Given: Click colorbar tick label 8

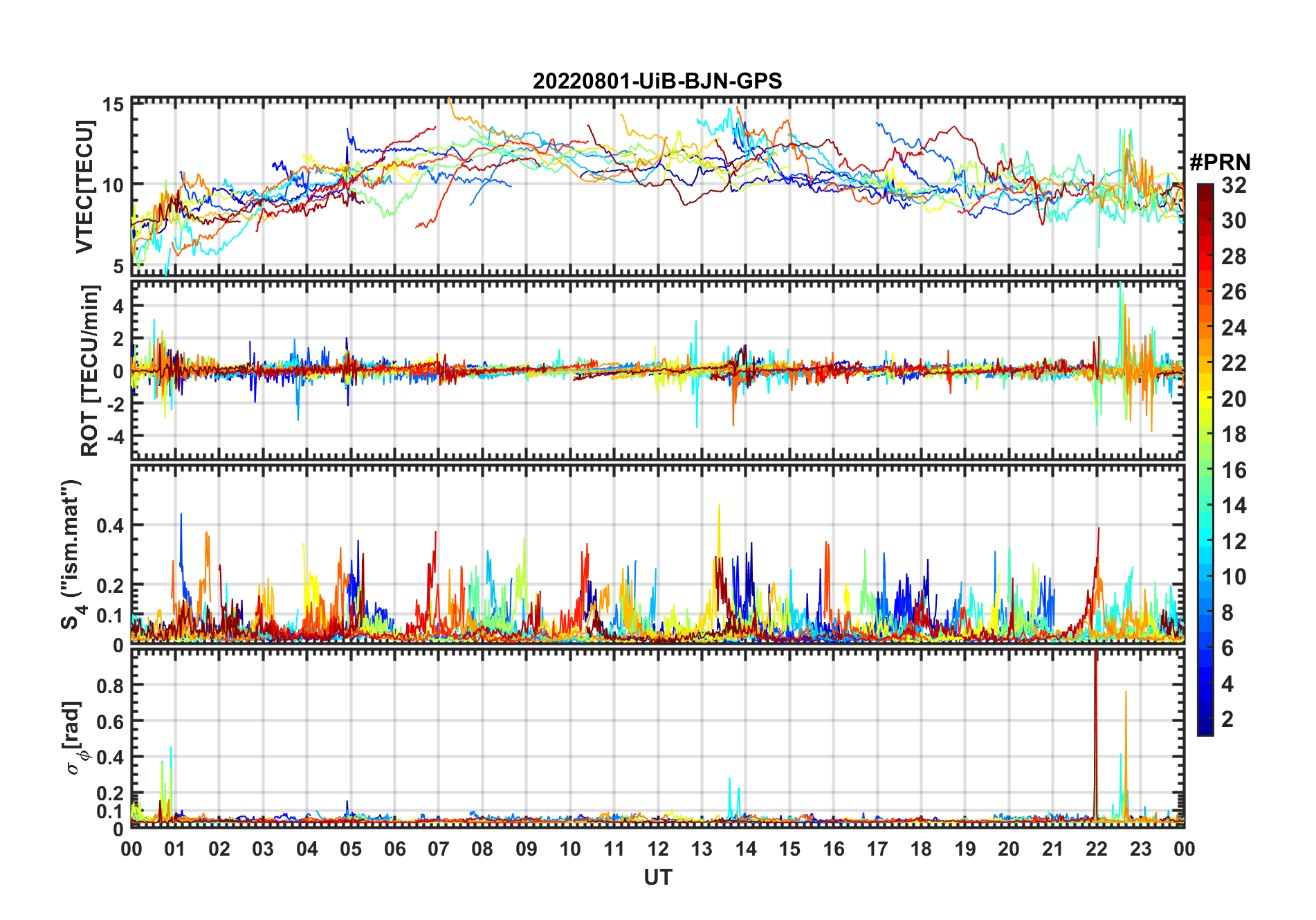Looking at the screenshot, I should [1227, 613].
